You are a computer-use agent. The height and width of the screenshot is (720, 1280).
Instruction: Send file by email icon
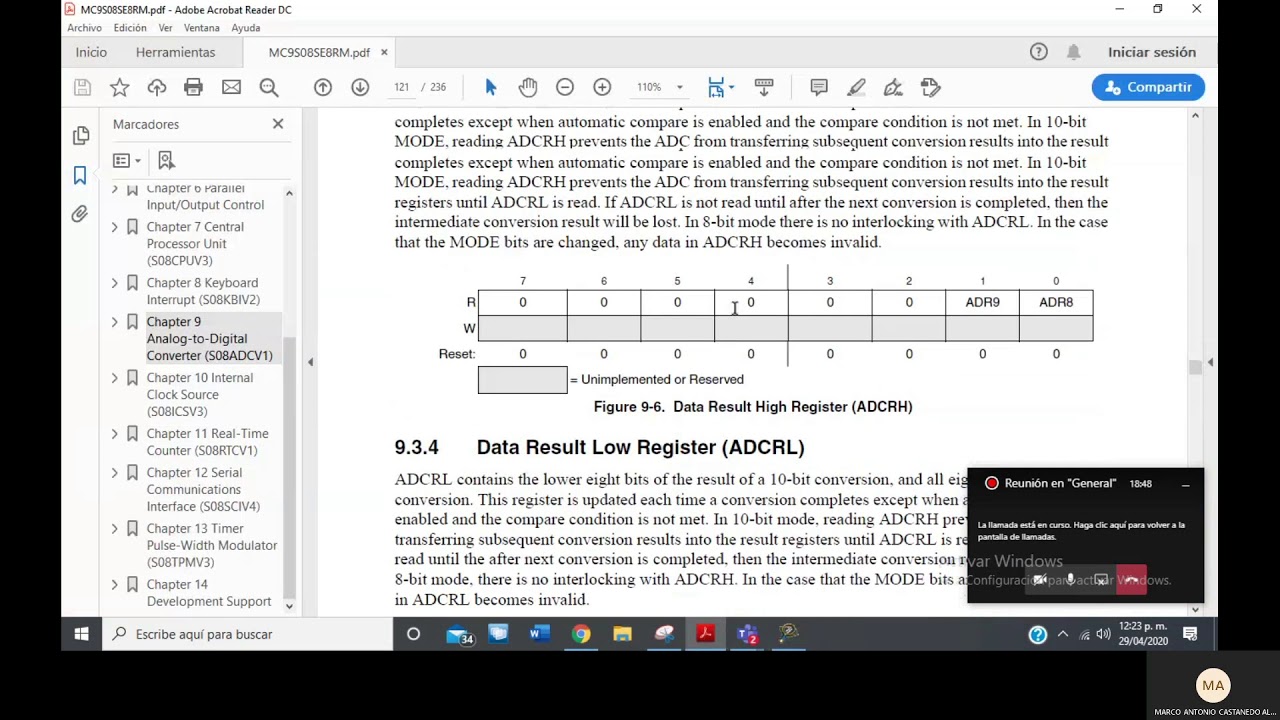pyautogui.click(x=231, y=87)
